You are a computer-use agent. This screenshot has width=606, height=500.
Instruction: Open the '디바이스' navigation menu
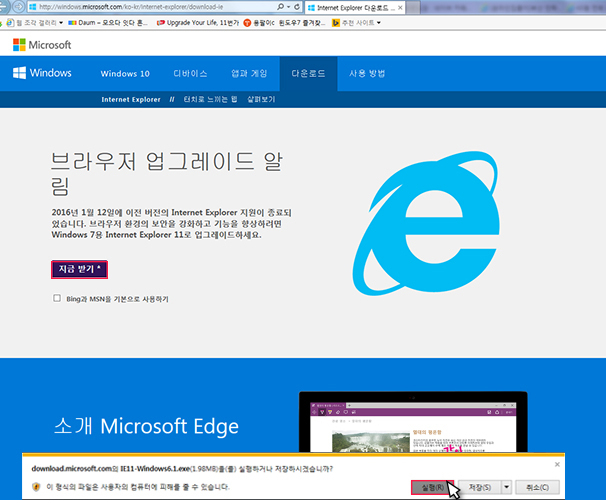coord(190,73)
